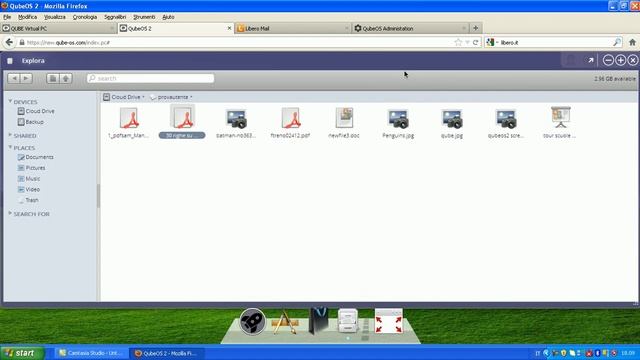640x360 pixels.
Task: Maximize the Explora window with plus circle
Action: (620, 60)
